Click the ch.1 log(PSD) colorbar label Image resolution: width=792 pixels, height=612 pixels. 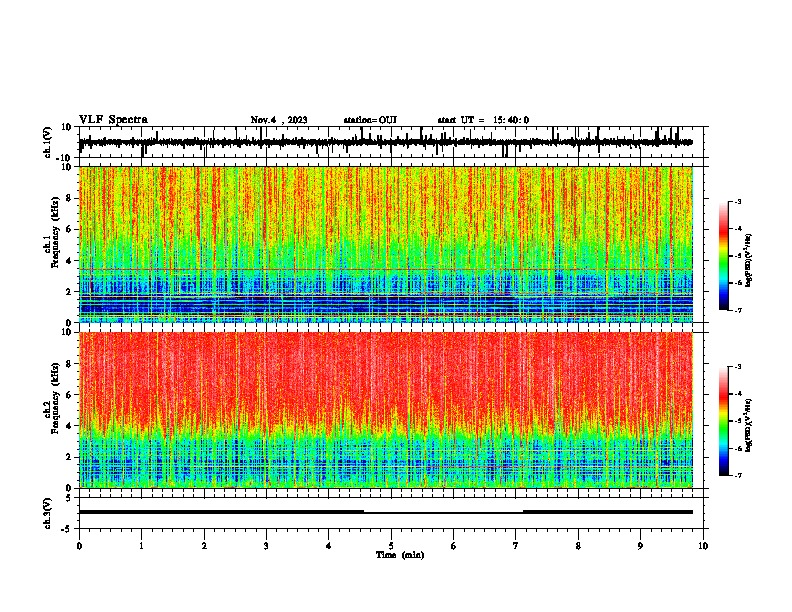coord(748,260)
